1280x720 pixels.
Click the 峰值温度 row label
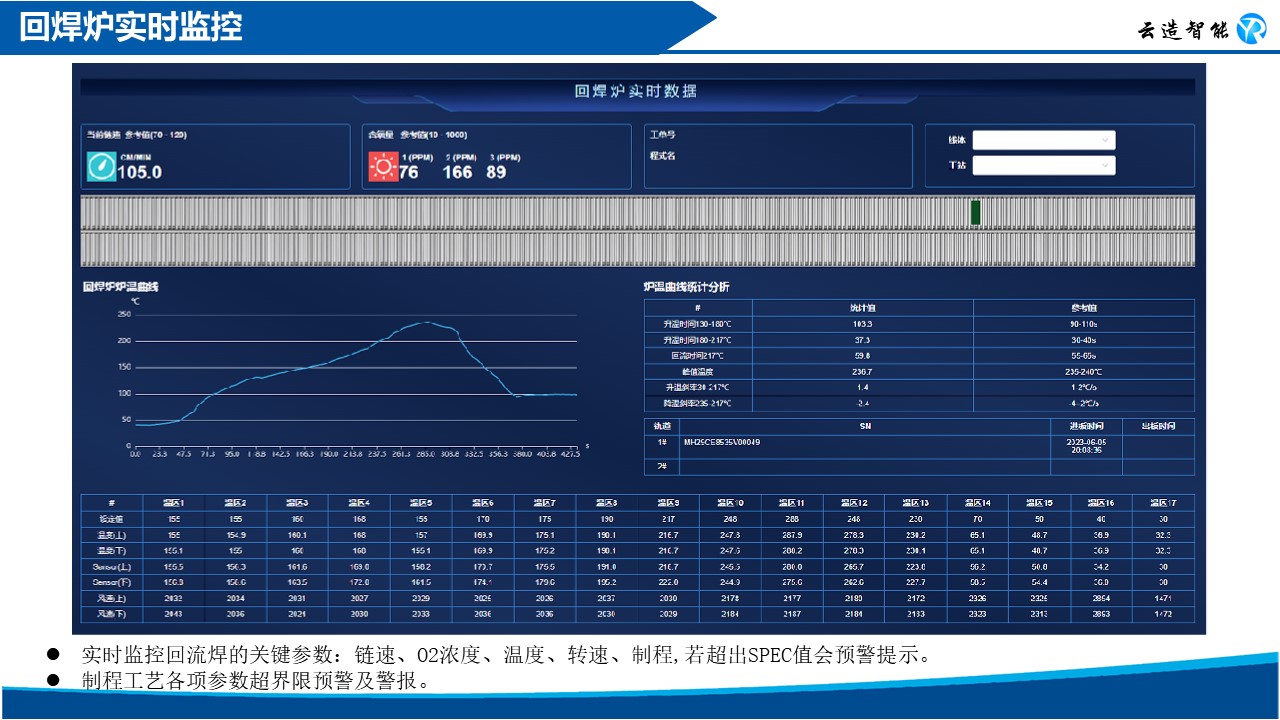[x=698, y=372]
